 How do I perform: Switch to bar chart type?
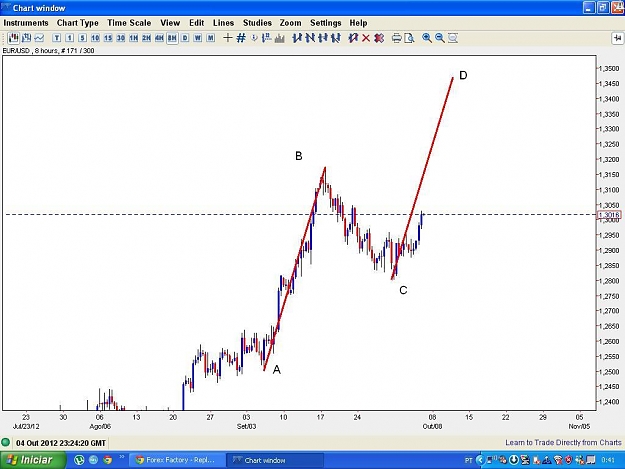pyautogui.click(x=26, y=38)
